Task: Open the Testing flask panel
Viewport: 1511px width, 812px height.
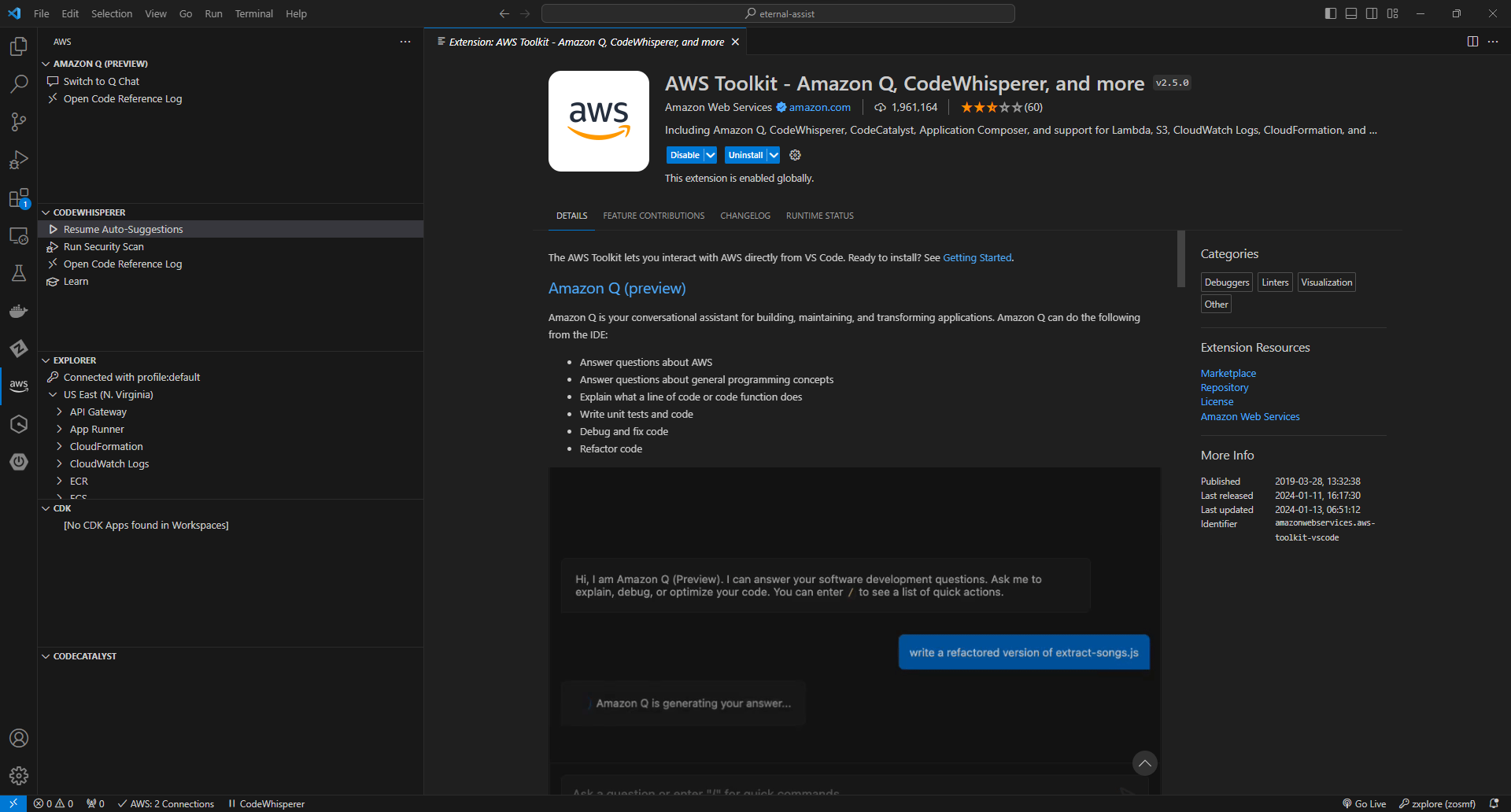Action: (x=19, y=273)
